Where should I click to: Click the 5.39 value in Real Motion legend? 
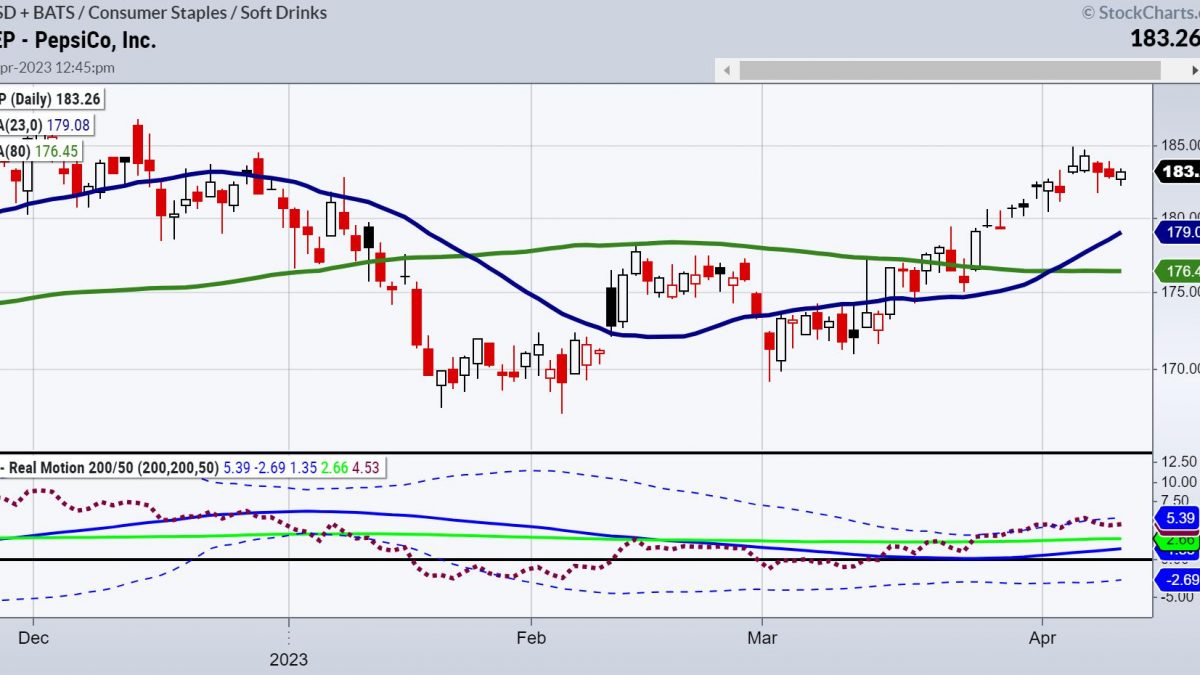(x=238, y=468)
